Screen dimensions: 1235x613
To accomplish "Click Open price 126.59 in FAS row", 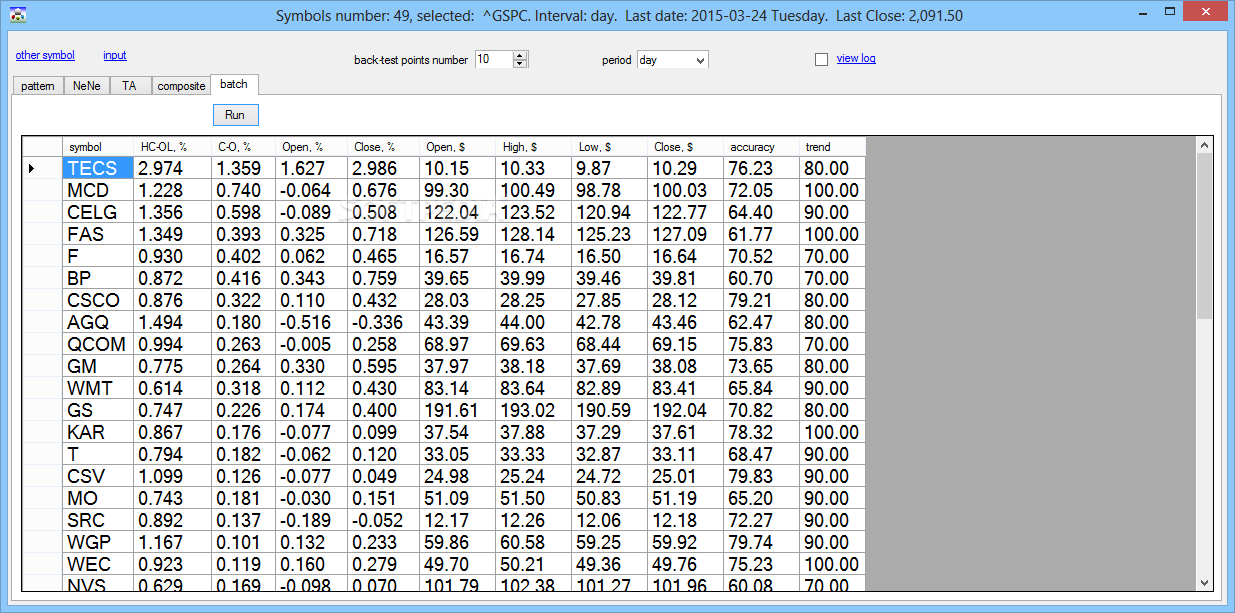I will coord(457,235).
